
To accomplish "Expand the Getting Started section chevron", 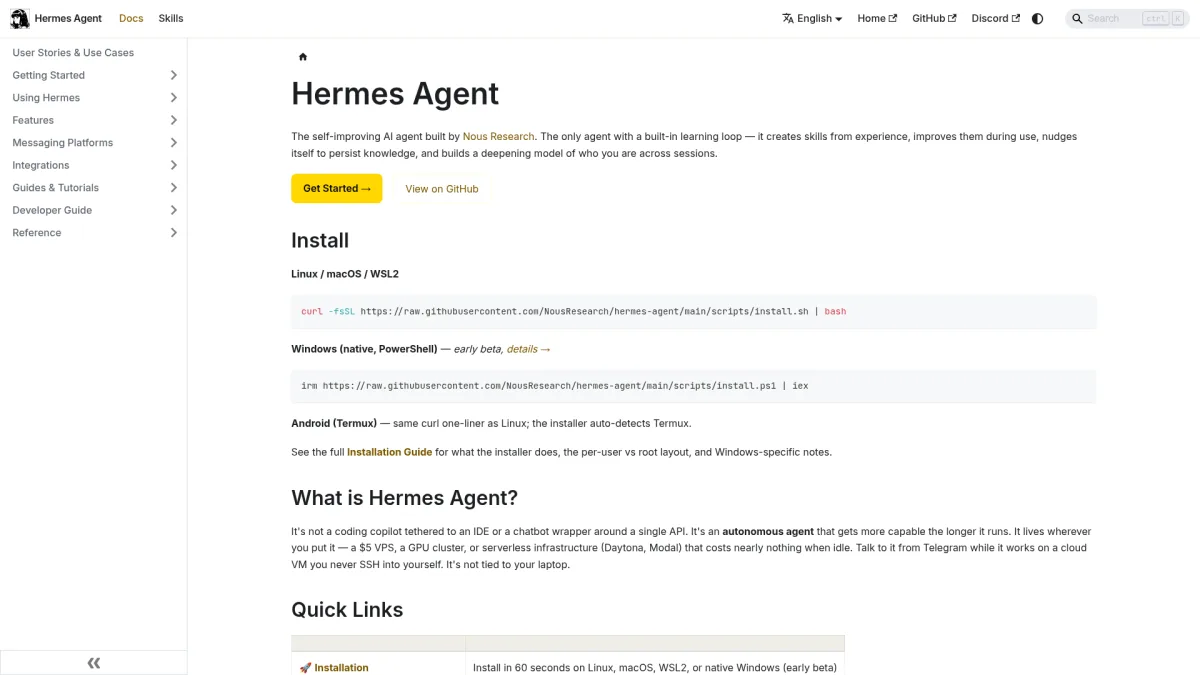I will click(174, 75).
